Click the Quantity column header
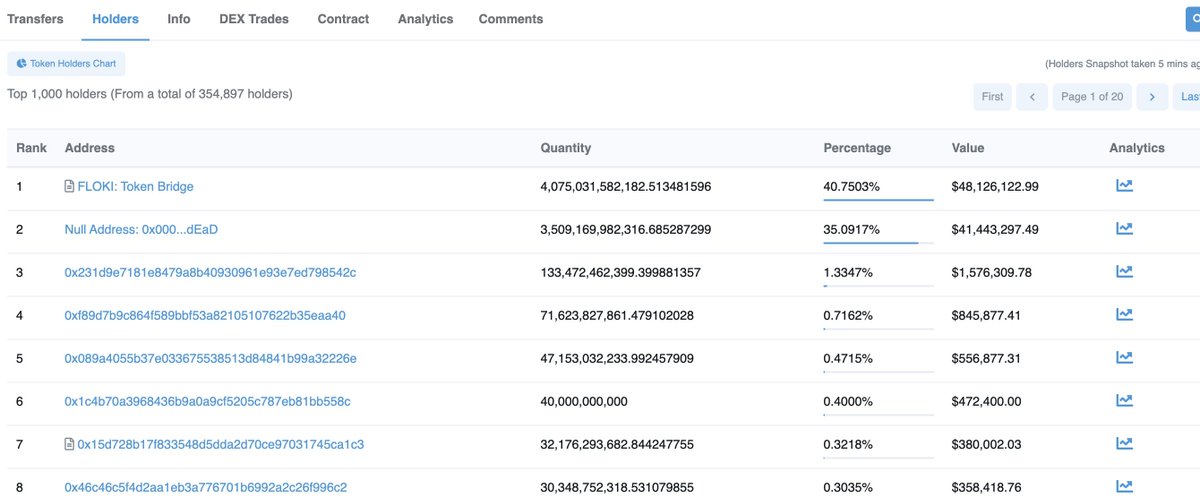The image size is (1200, 497). click(x=566, y=148)
